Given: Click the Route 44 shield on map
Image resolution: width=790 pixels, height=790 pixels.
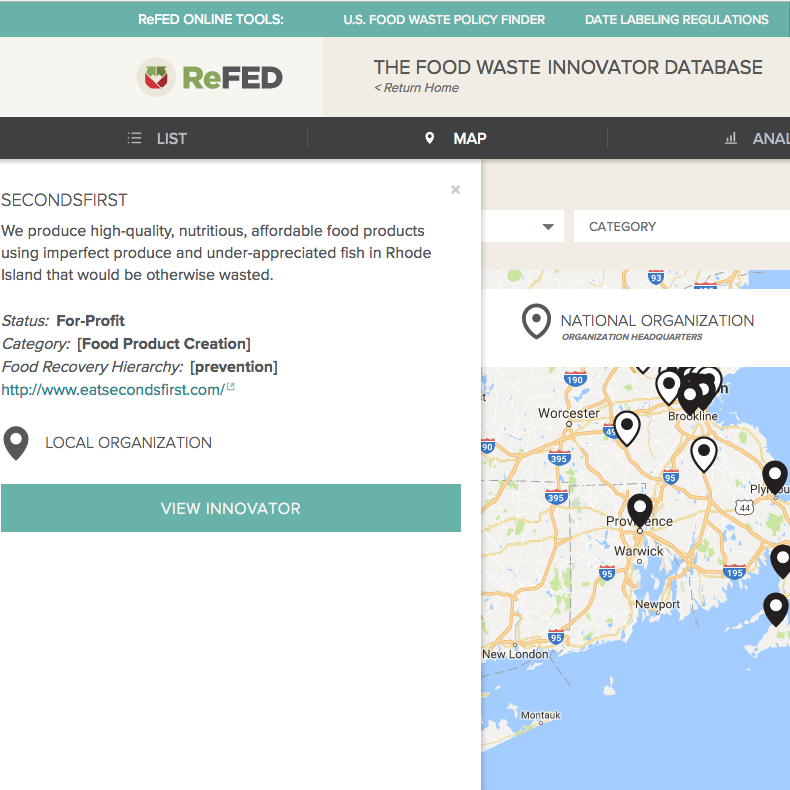Looking at the screenshot, I should [x=745, y=507].
